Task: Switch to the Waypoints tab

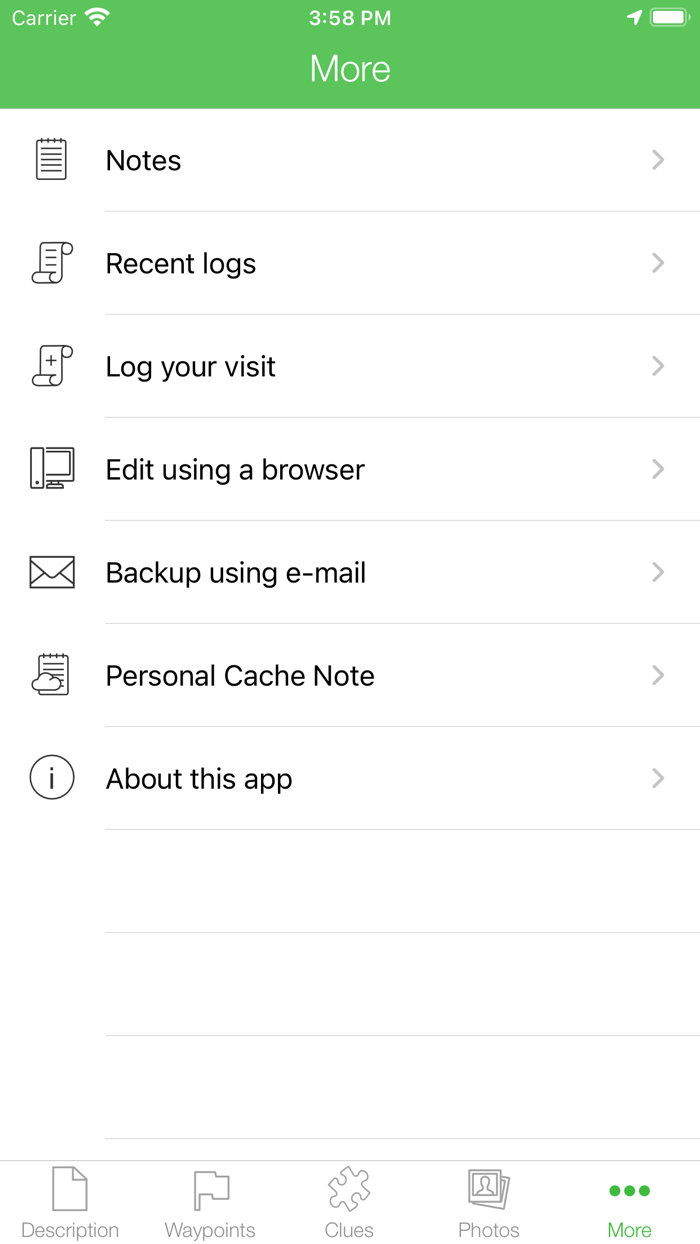Action: coord(209,1203)
